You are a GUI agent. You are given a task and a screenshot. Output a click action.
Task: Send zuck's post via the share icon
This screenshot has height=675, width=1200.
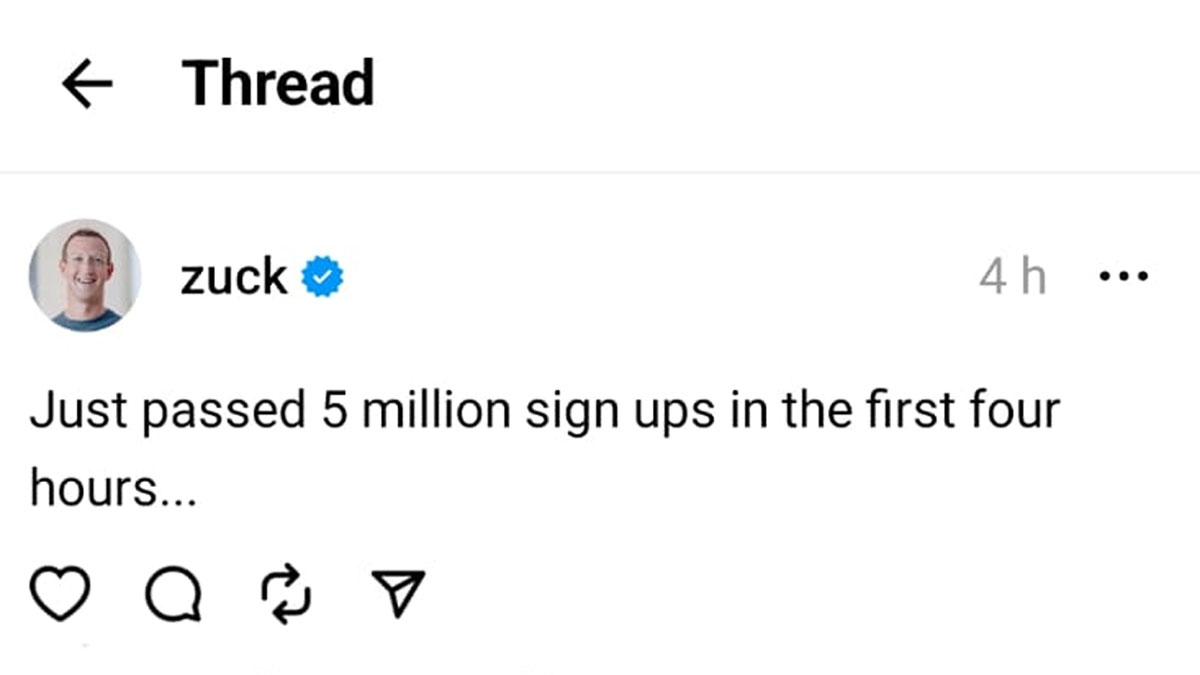(398, 594)
